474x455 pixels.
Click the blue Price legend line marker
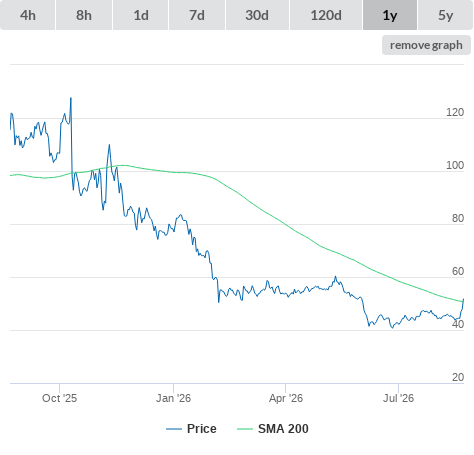tap(174, 429)
